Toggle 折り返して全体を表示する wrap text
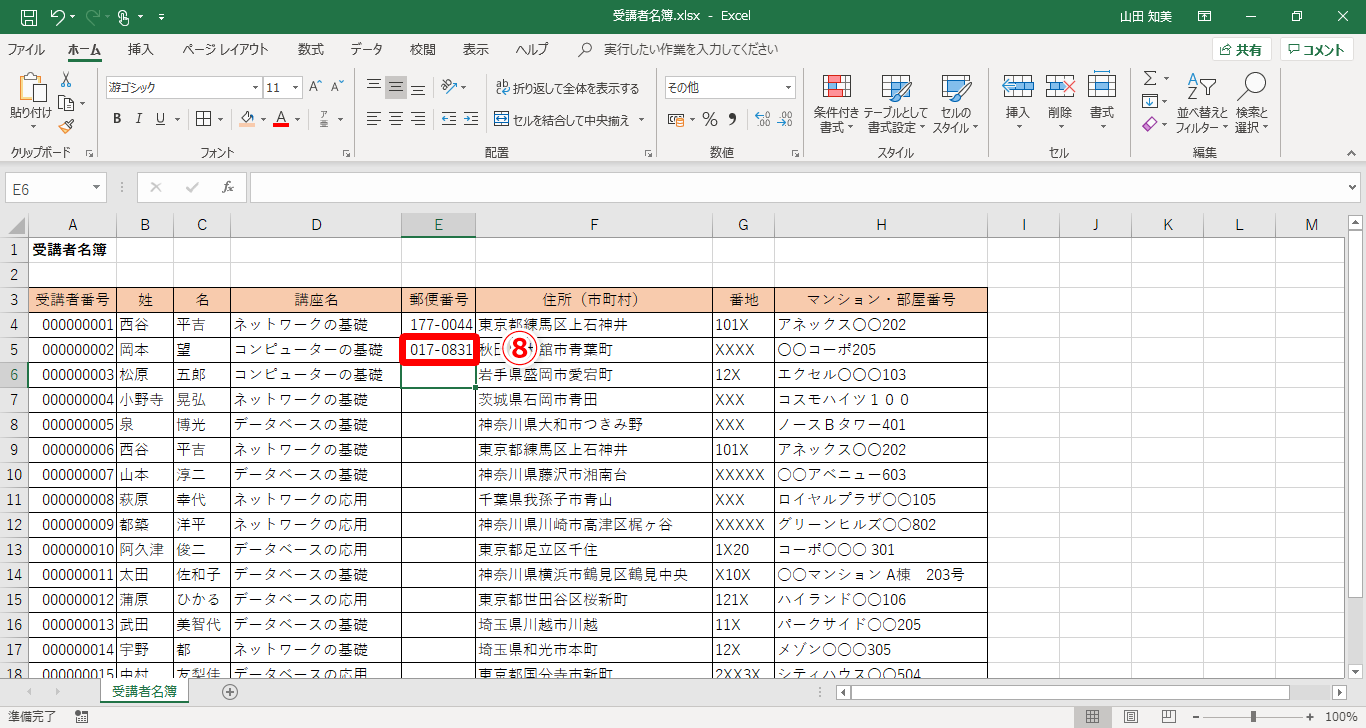Viewport: 1366px width, 728px height. (x=566, y=88)
